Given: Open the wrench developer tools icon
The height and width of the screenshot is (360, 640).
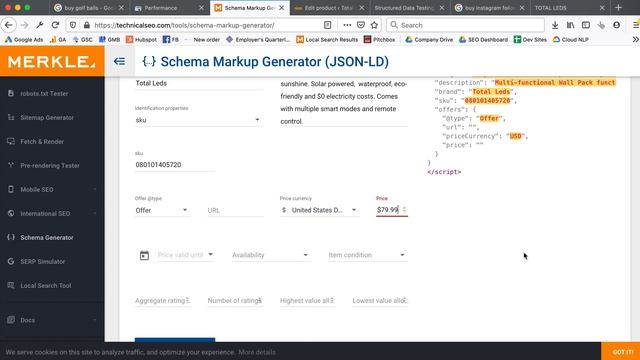Looking at the screenshot, I should (40, 25).
